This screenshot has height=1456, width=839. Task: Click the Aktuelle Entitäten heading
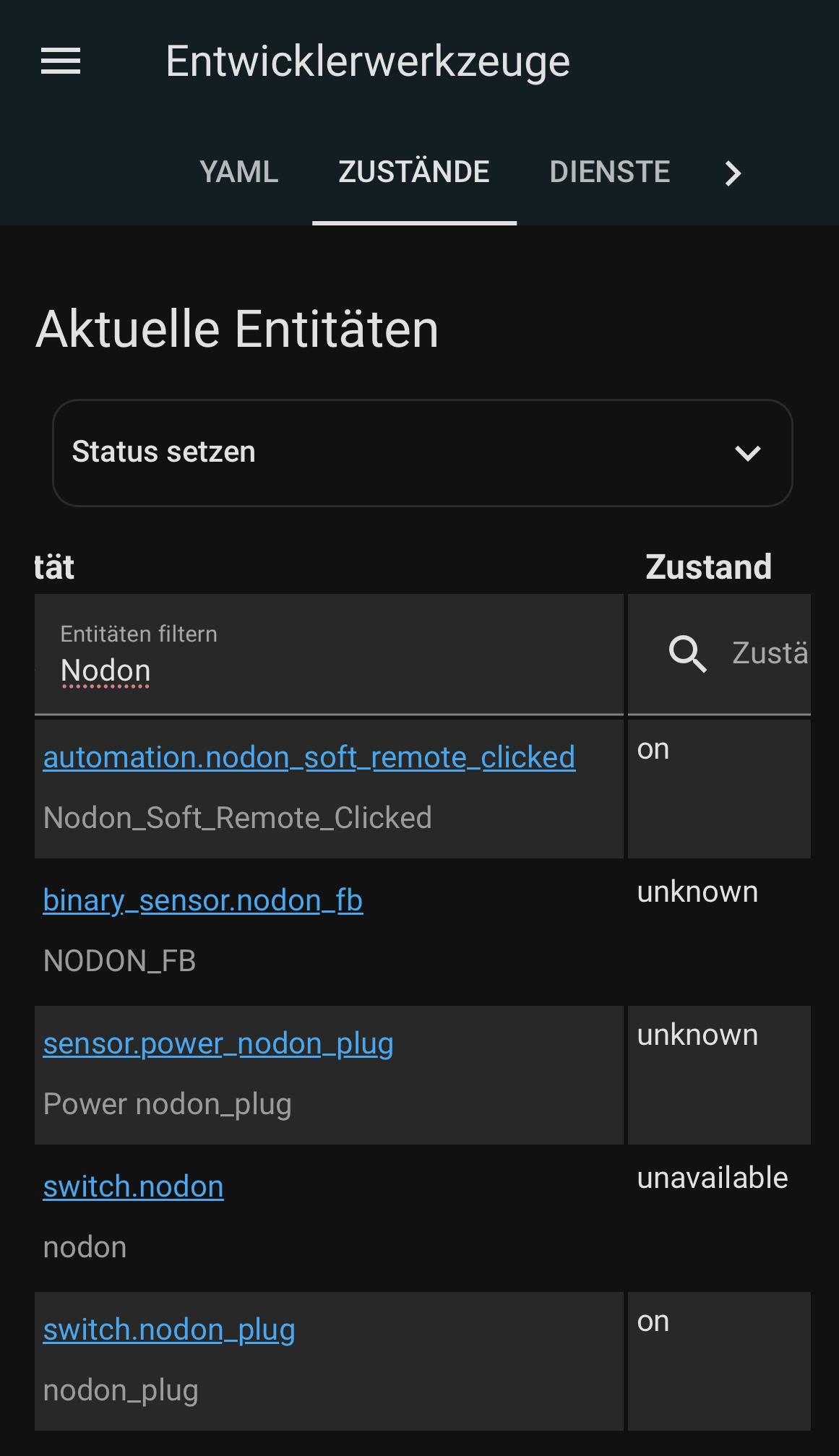[237, 329]
